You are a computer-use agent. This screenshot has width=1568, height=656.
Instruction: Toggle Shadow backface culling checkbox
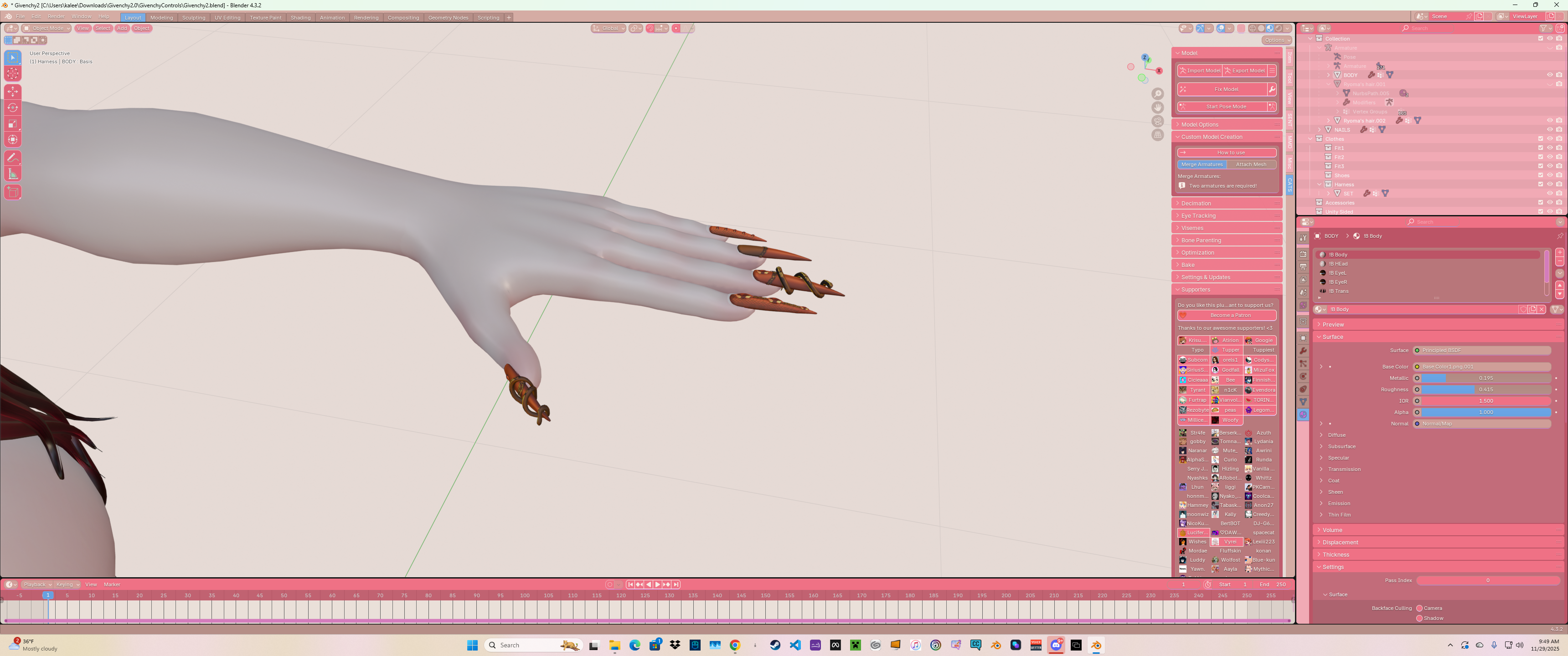pos(1419,618)
